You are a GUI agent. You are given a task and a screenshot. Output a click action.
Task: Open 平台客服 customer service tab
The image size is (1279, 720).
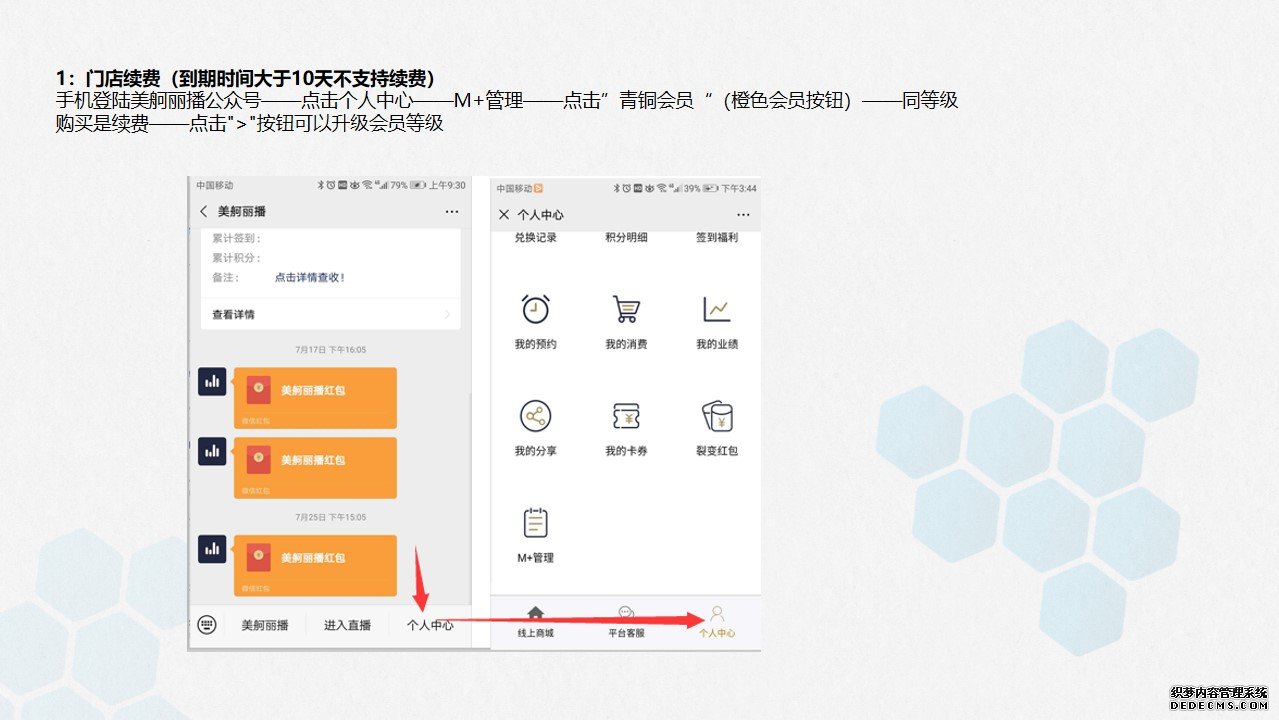(626, 622)
